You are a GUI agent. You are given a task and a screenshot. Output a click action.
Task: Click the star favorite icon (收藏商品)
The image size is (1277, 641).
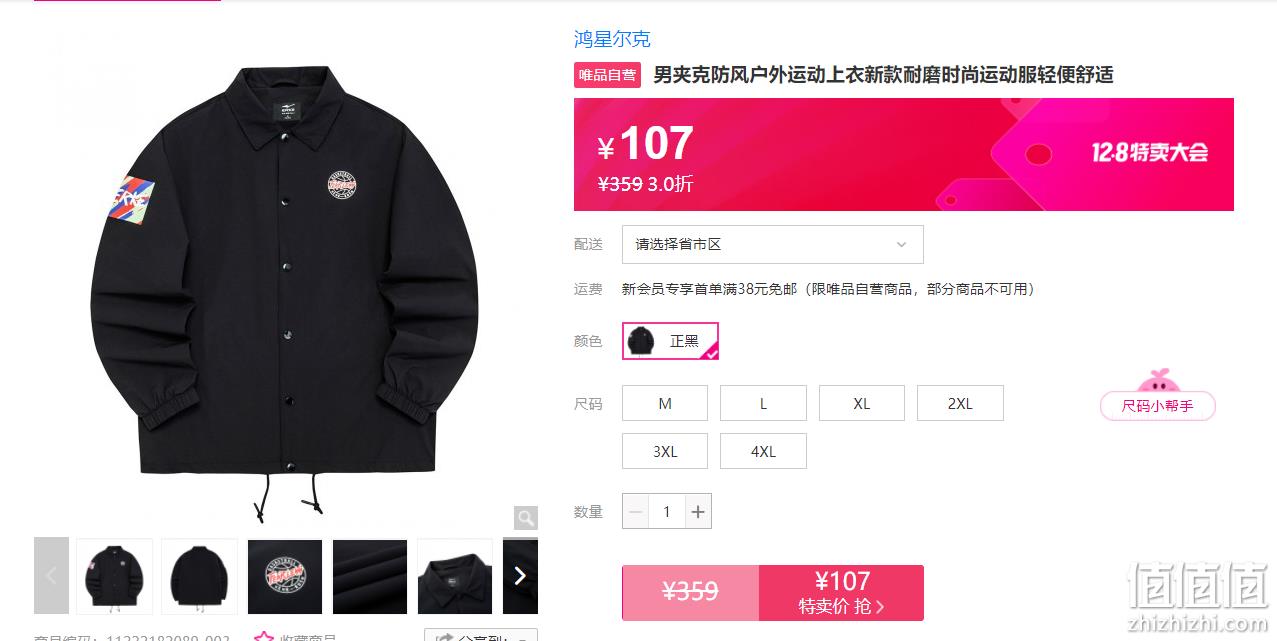pos(264,636)
